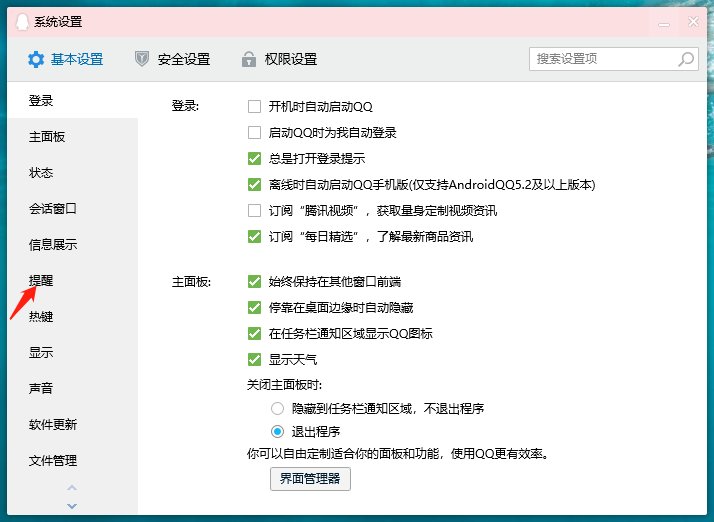
Task: Uncheck 离线时自动启动QQ手机版 option
Action: click(x=254, y=184)
